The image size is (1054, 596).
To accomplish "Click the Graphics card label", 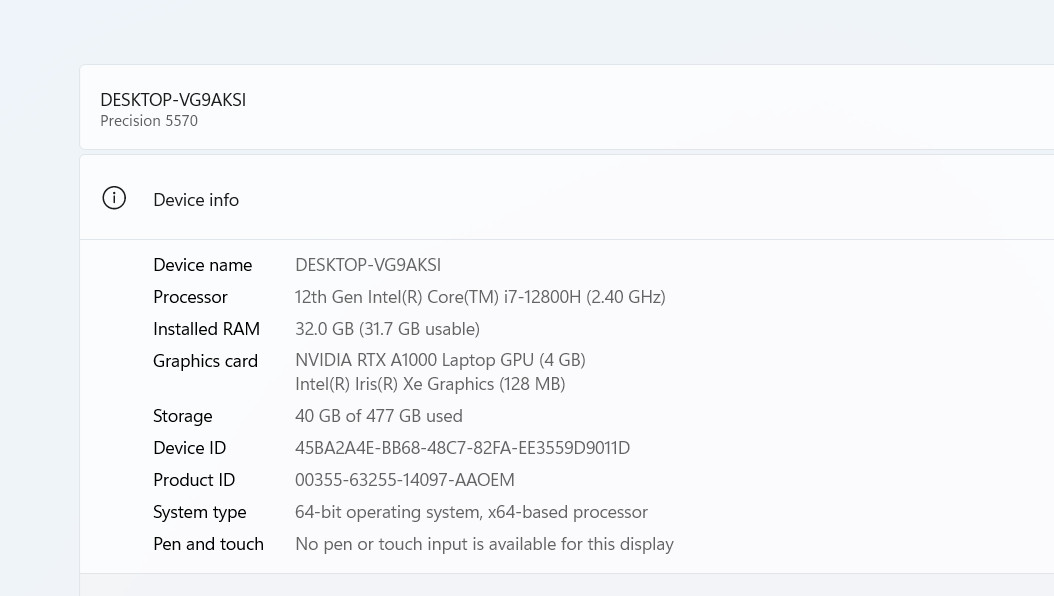I will tap(205, 361).
